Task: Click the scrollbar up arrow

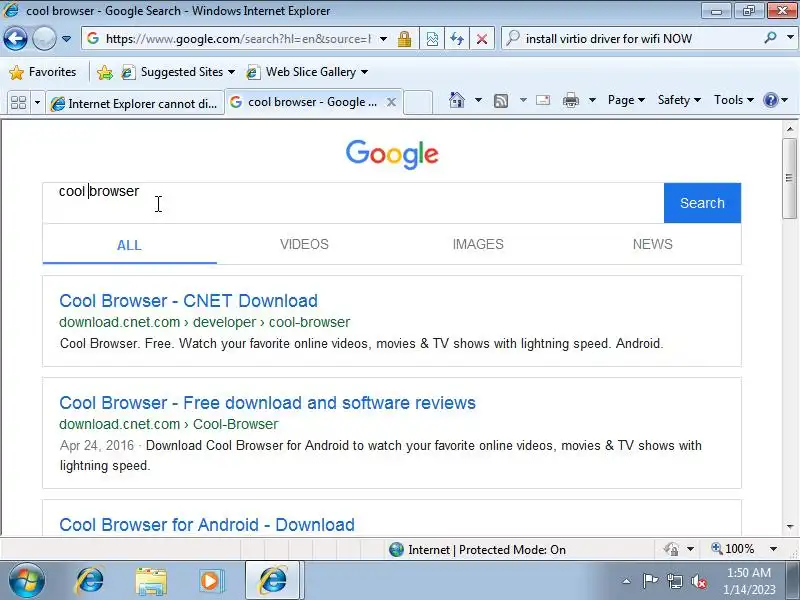Action: tap(790, 129)
